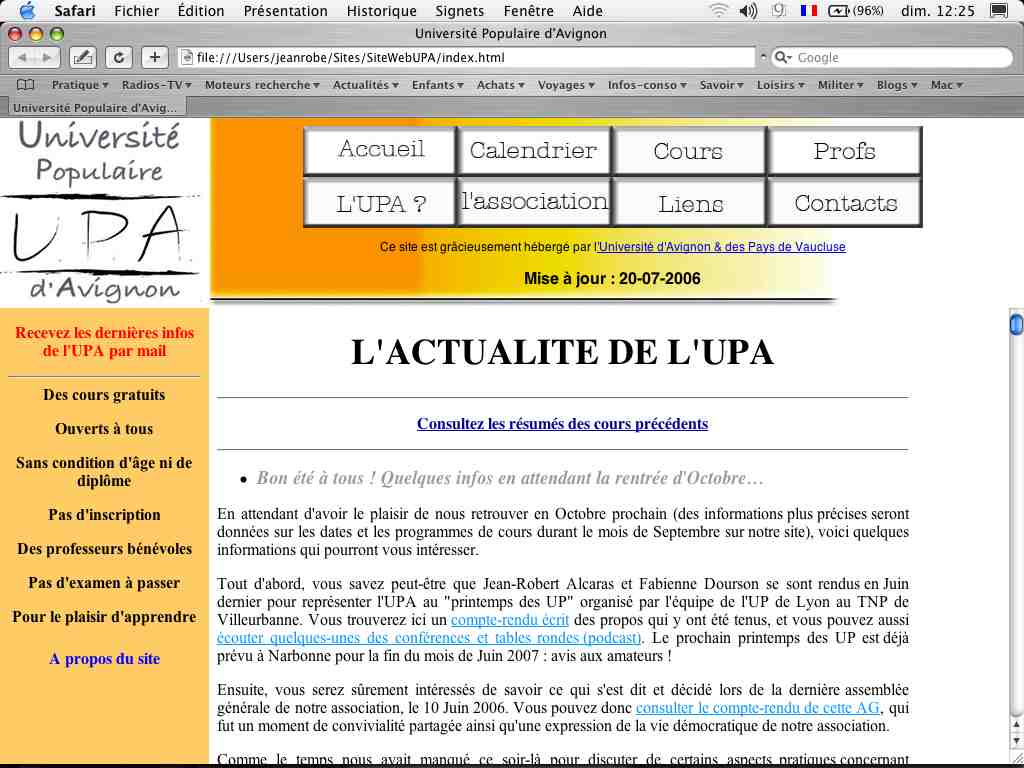Open the Apple menu
Viewport: 1024px width, 768px height.
tap(27, 10)
